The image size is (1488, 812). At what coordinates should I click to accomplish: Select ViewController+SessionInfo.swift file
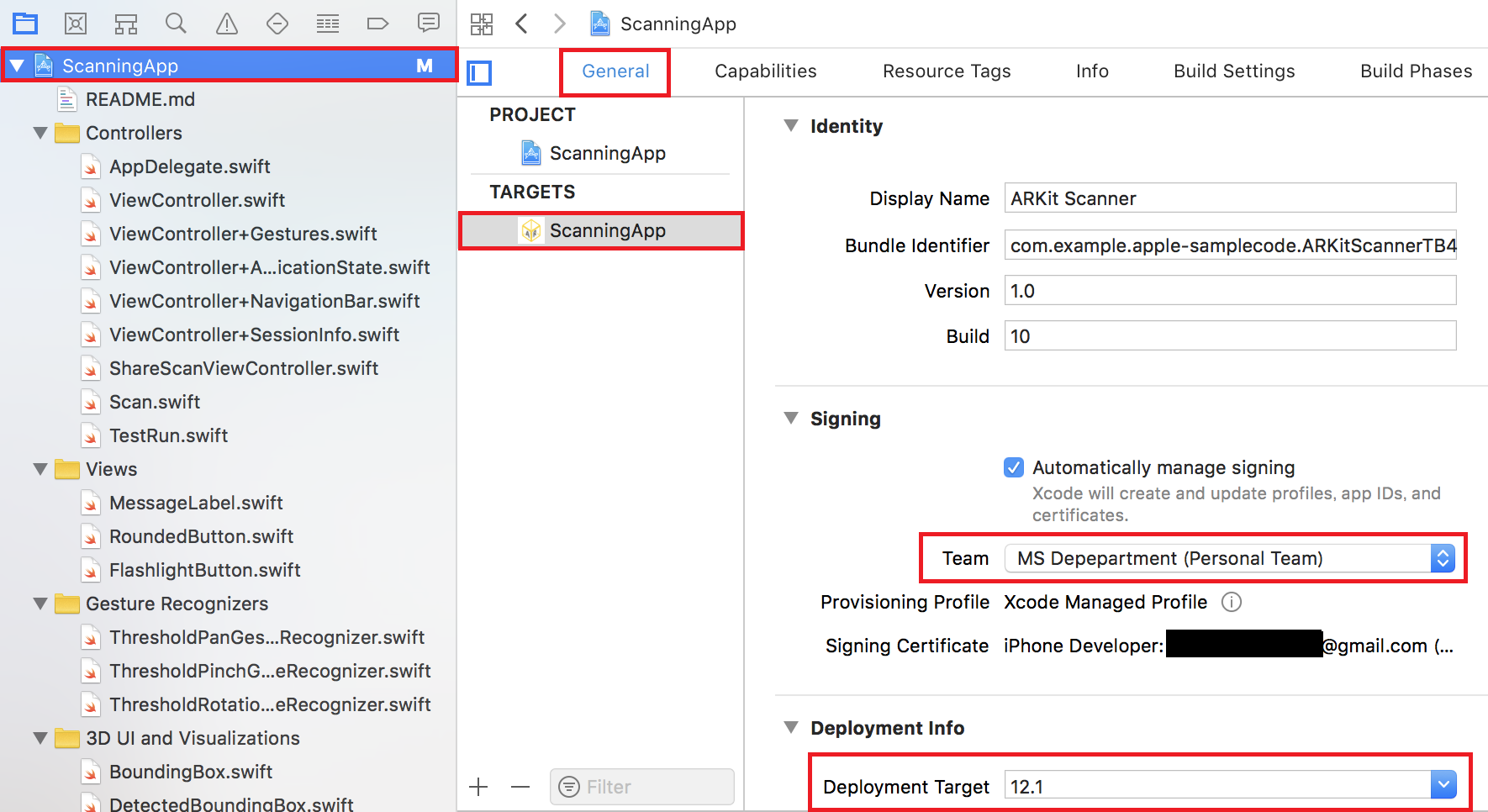tap(254, 335)
